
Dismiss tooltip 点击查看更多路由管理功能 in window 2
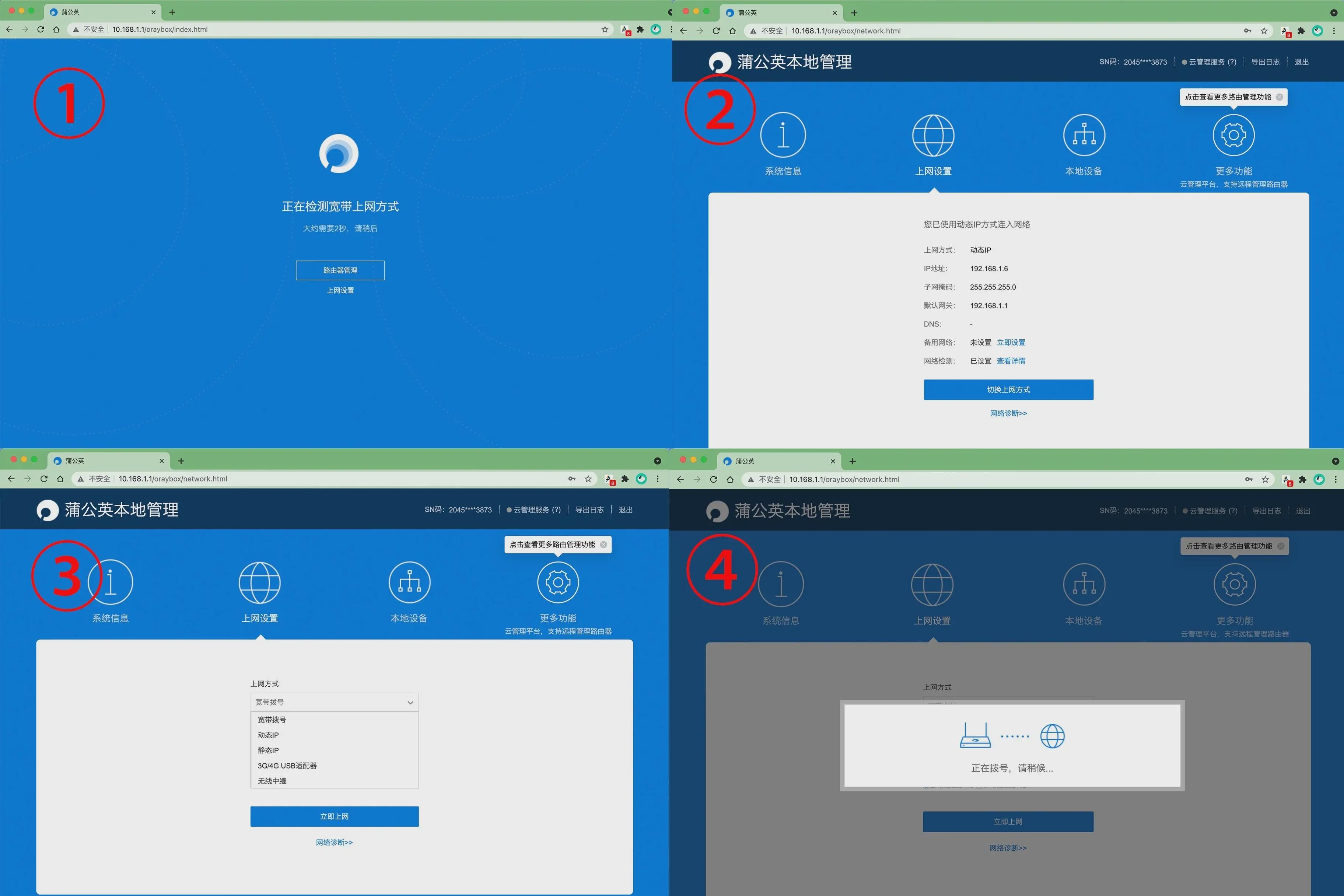(1280, 97)
